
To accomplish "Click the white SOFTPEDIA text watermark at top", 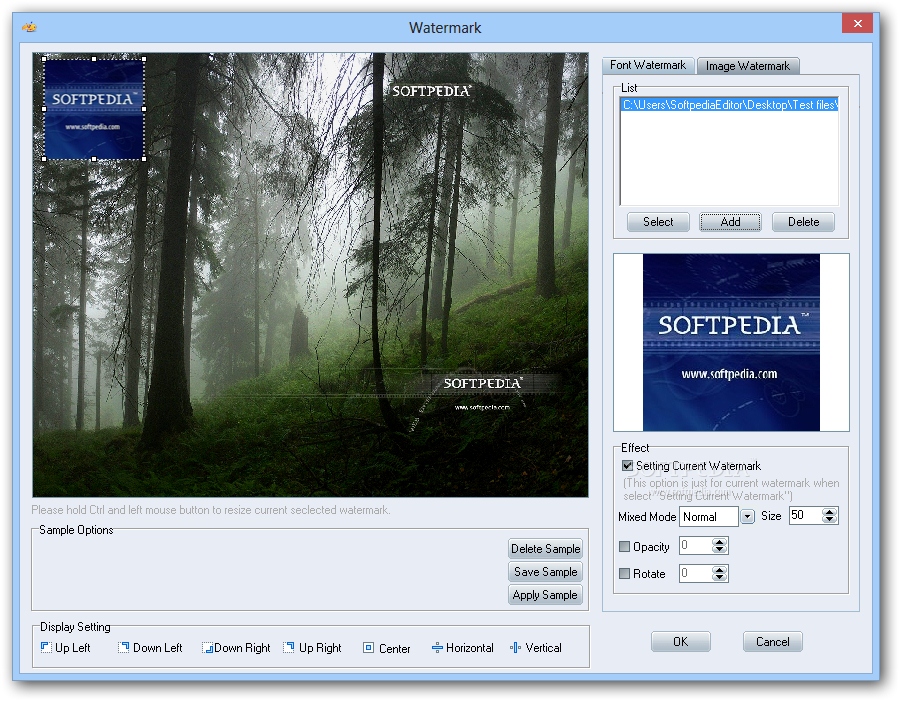I will click(431, 91).
